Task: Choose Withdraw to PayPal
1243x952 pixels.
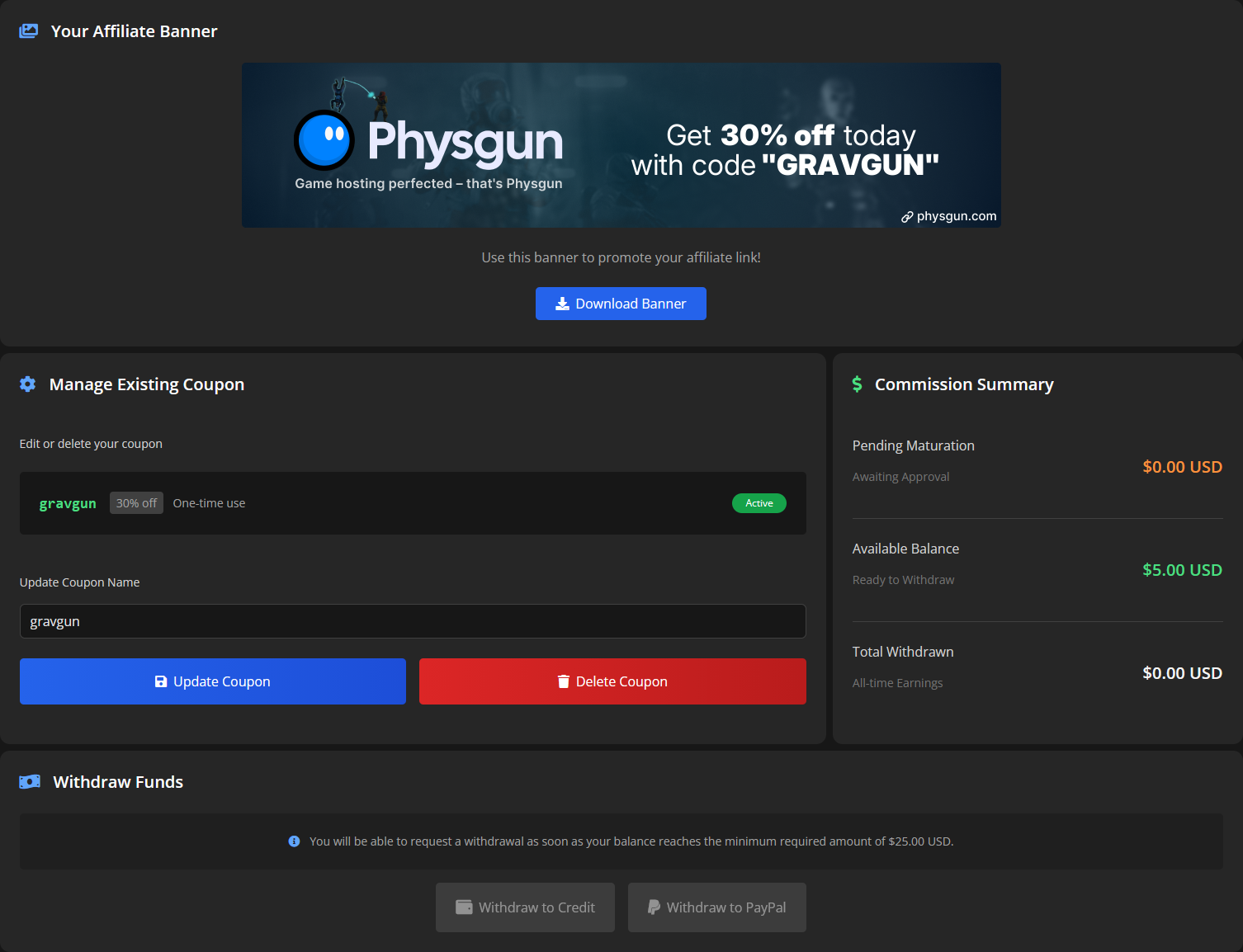Action: 716,907
